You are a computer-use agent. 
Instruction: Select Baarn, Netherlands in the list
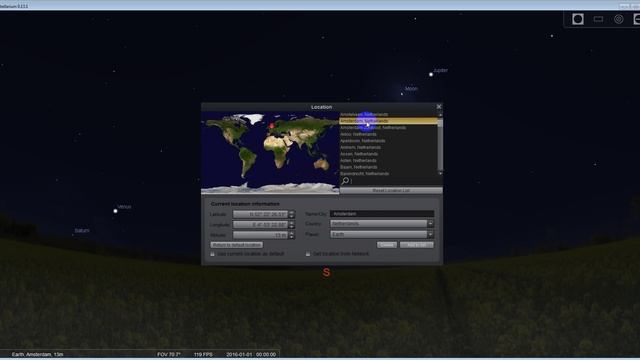point(359,167)
